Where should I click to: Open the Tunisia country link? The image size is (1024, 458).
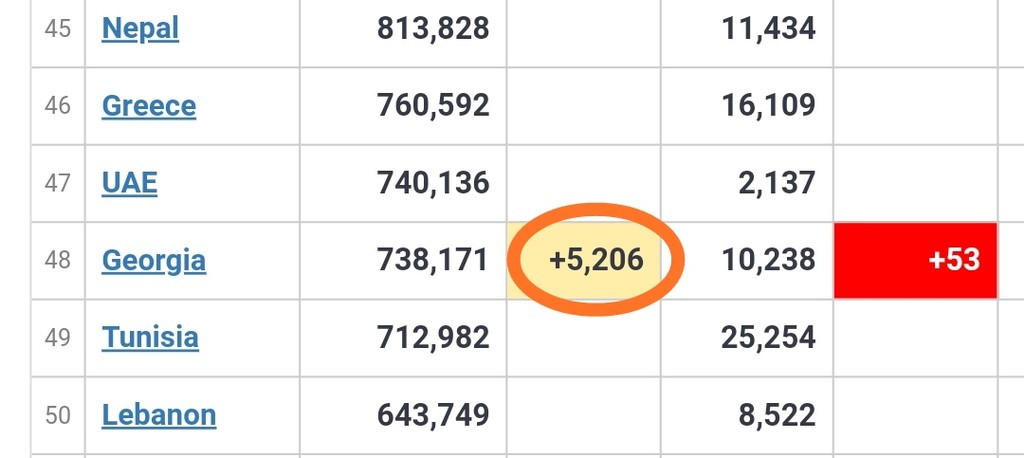pyautogui.click(x=150, y=337)
